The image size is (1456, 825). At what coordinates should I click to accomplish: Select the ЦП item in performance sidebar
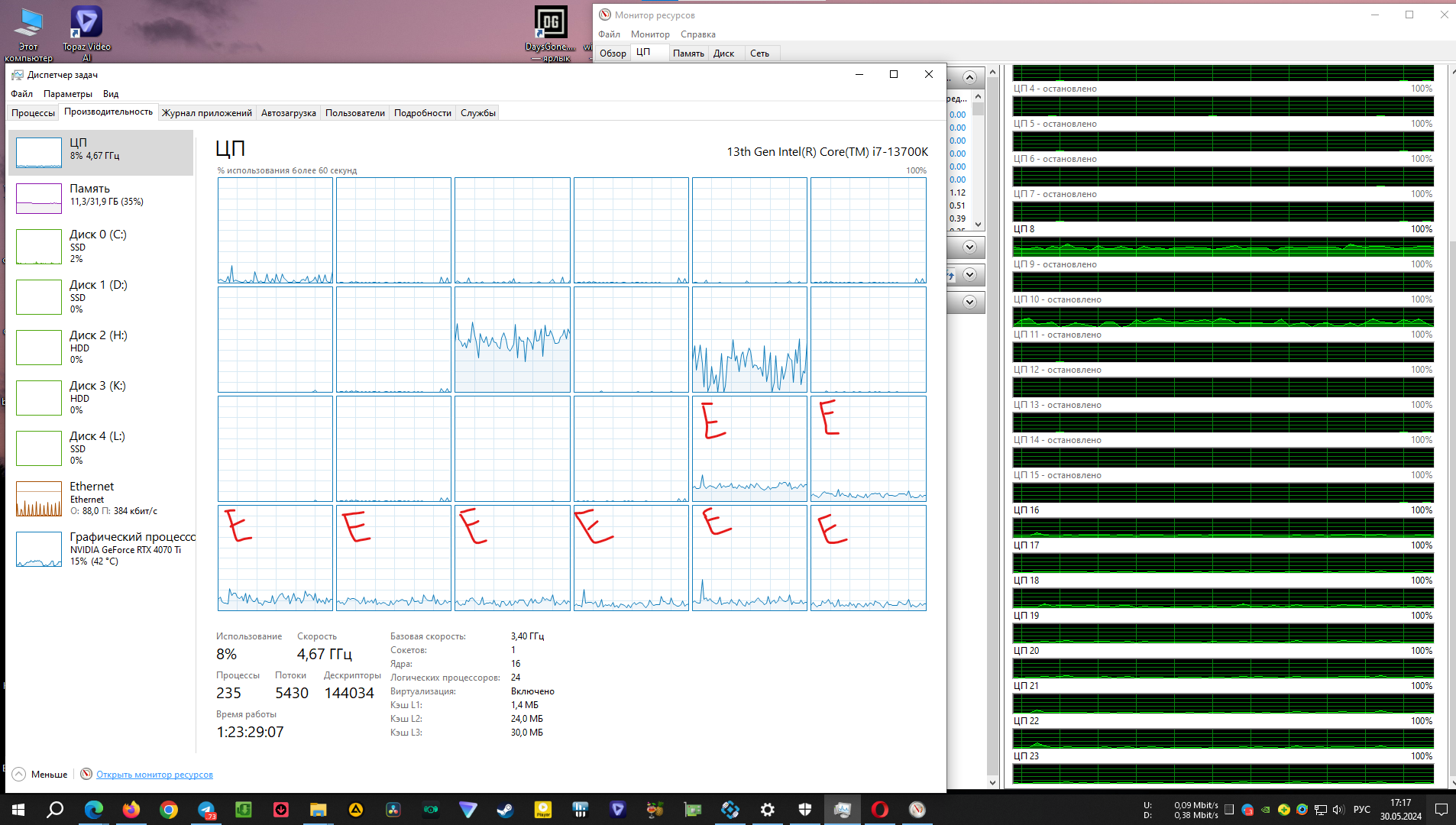101,153
